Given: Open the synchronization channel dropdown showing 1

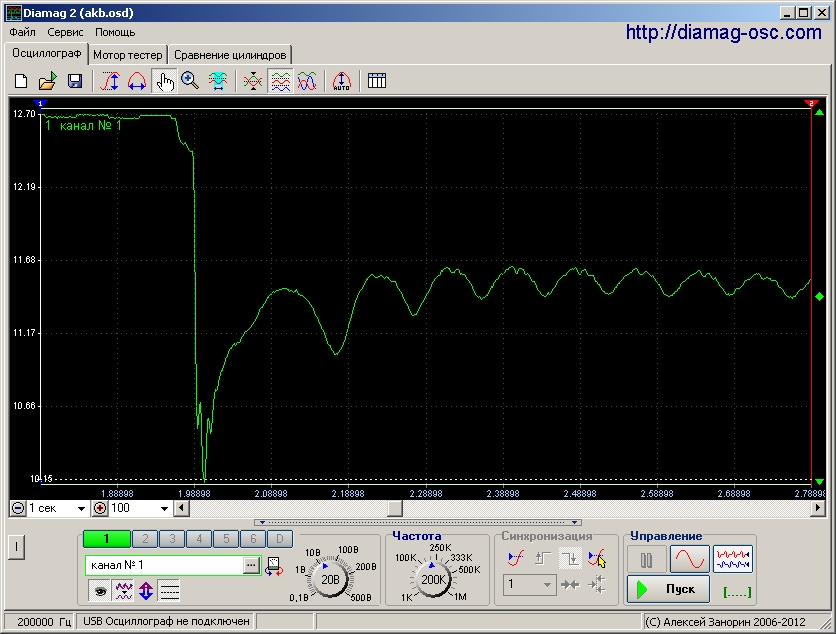Looking at the screenshot, I should [x=529, y=585].
